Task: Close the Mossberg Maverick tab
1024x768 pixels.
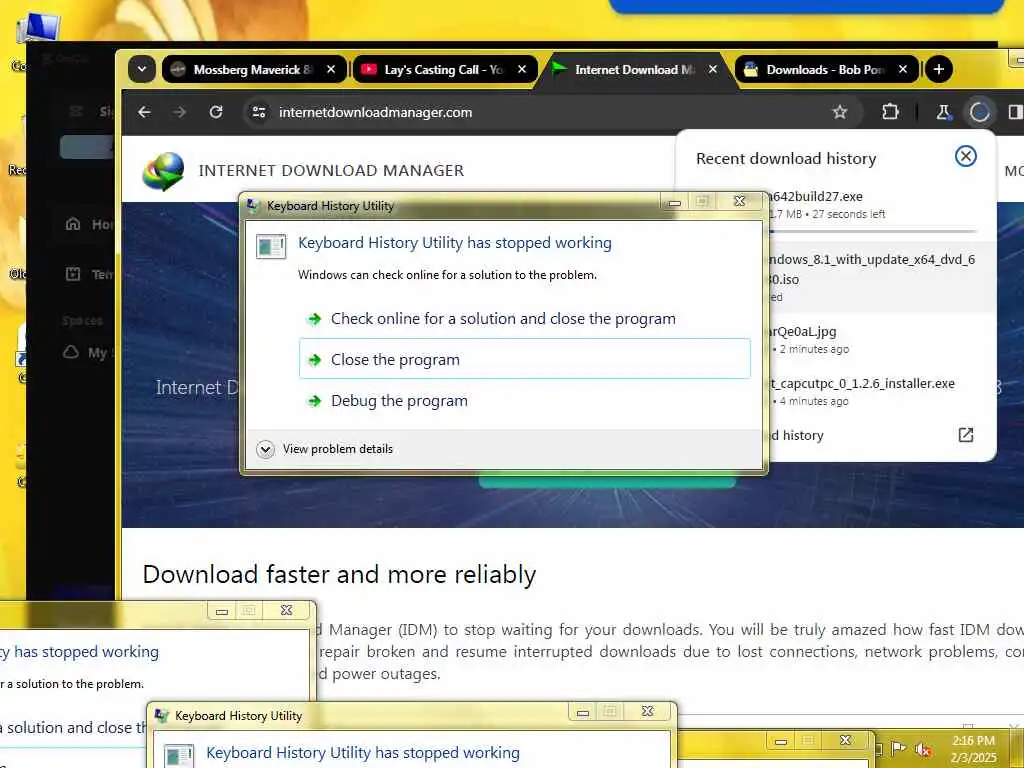Action: 331,69
